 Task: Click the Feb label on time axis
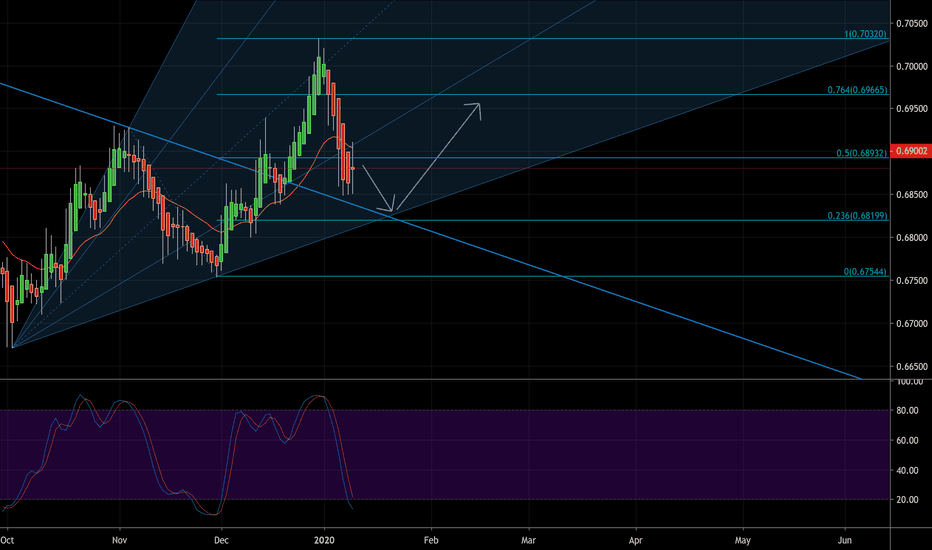431,540
